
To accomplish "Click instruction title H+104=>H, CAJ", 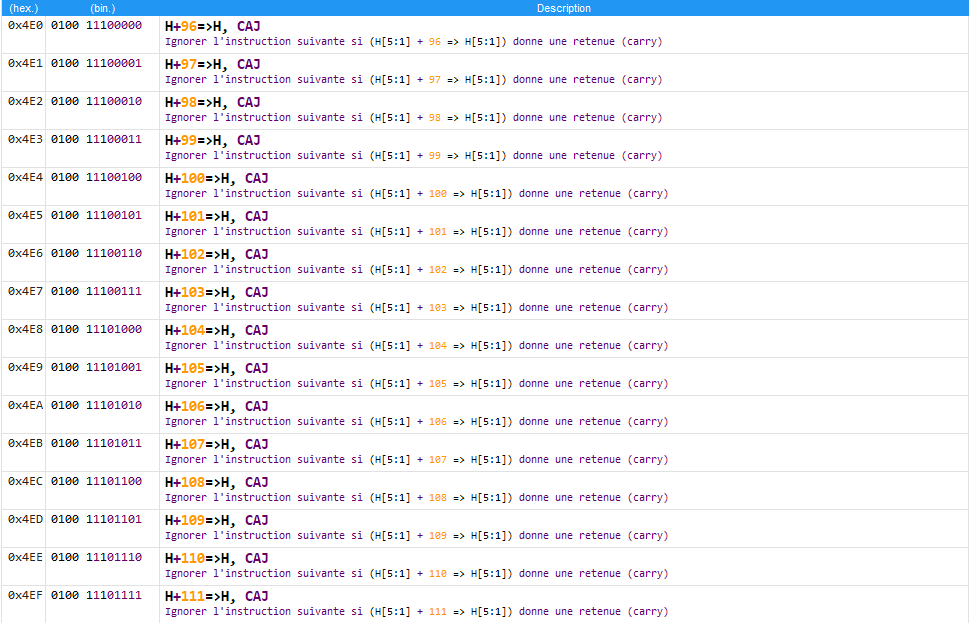I will pyautogui.click(x=217, y=331).
